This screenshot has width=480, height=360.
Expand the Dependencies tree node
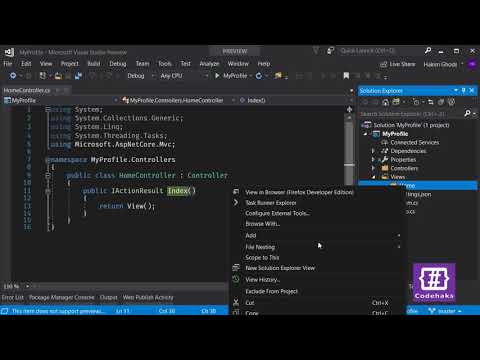tap(373, 151)
